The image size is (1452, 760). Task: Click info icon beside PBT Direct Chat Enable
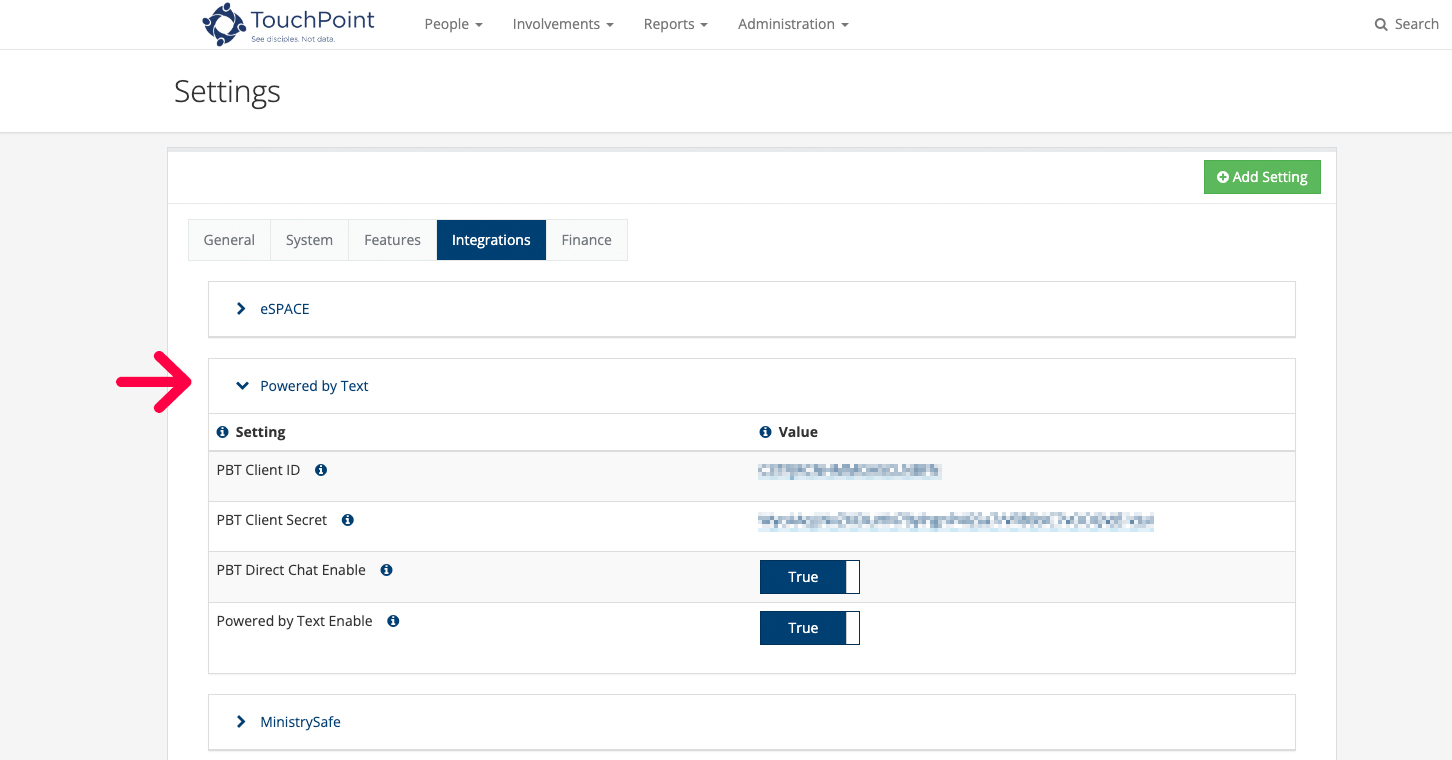(x=386, y=570)
